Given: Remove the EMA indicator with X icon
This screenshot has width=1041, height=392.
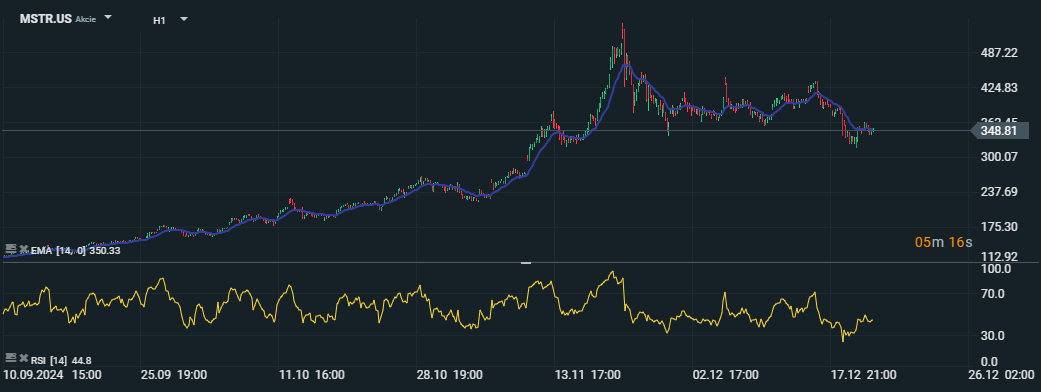Looking at the screenshot, I should click(23, 250).
